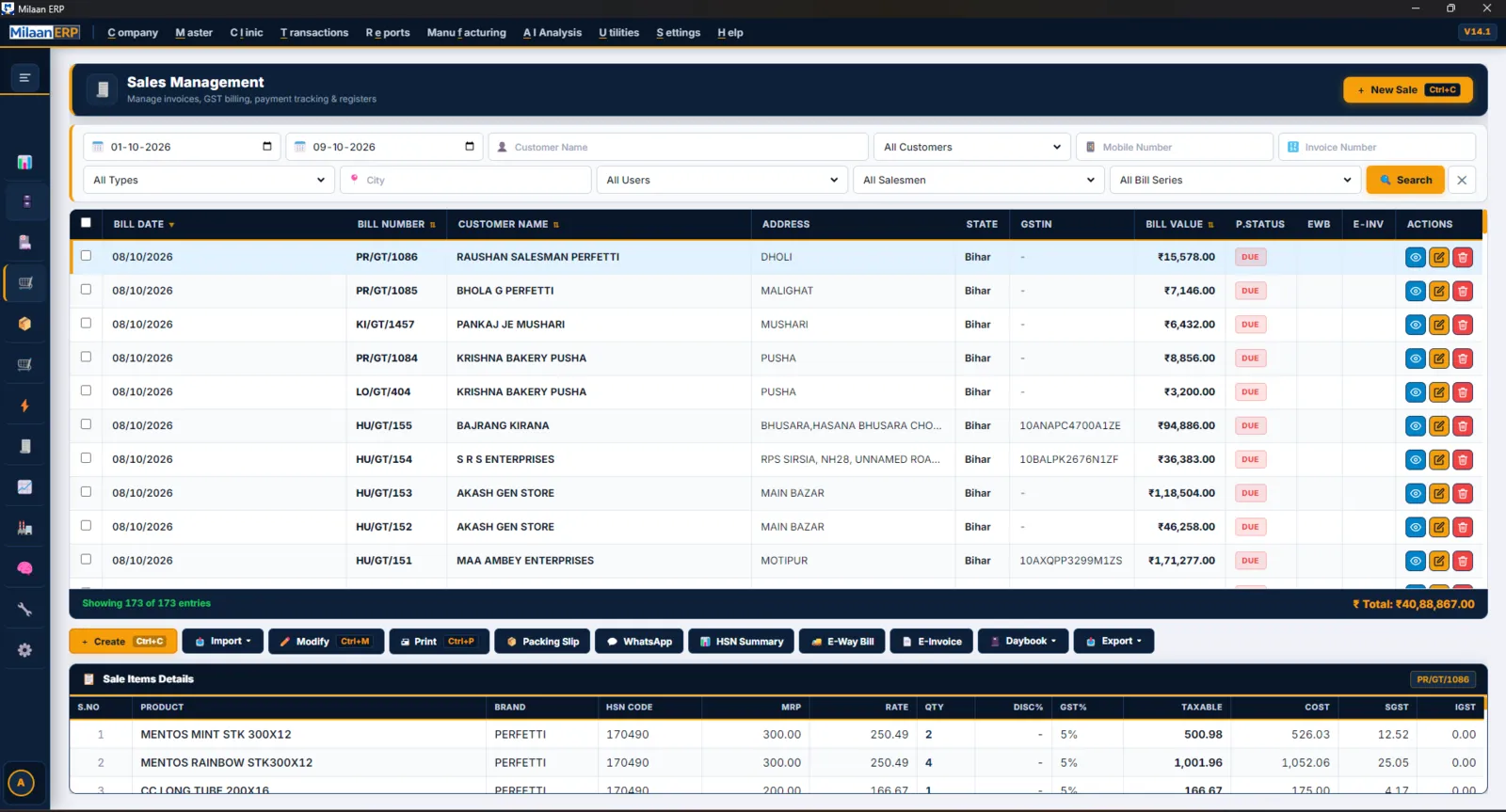This screenshot has height=812, width=1506.
Task: Open the orange package box sidebar icon
Action: [24, 324]
